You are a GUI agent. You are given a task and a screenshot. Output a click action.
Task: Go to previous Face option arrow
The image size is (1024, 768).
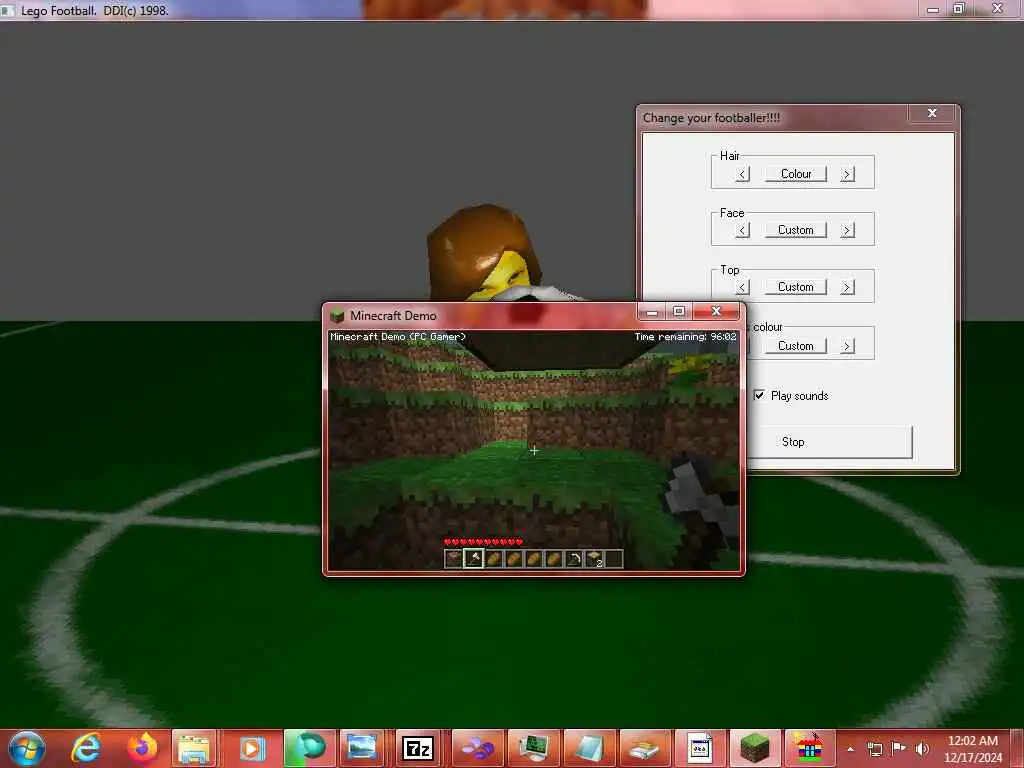pos(742,230)
